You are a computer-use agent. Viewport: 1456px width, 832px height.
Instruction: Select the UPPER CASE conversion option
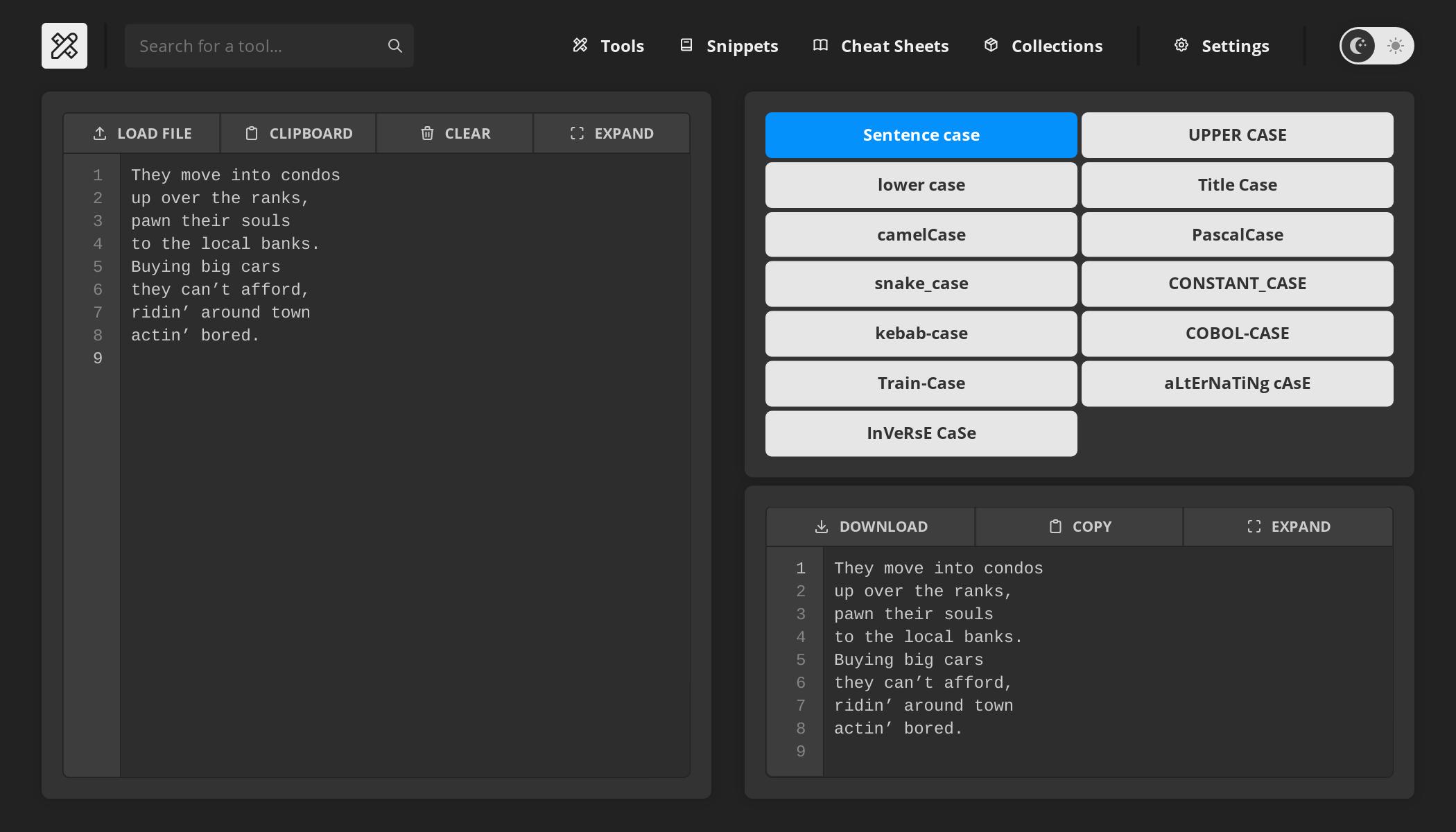tap(1237, 135)
